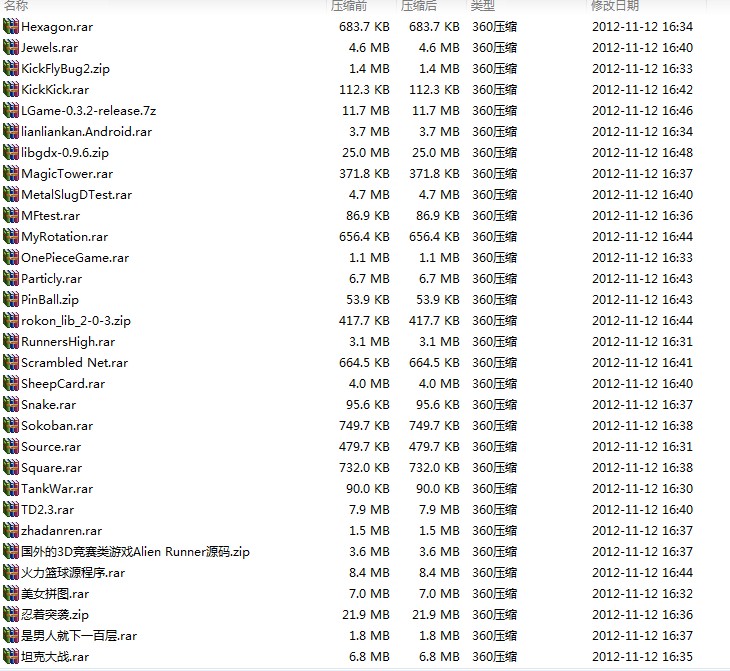Click the icon beside OnePieceGame.rar

[x=11, y=257]
